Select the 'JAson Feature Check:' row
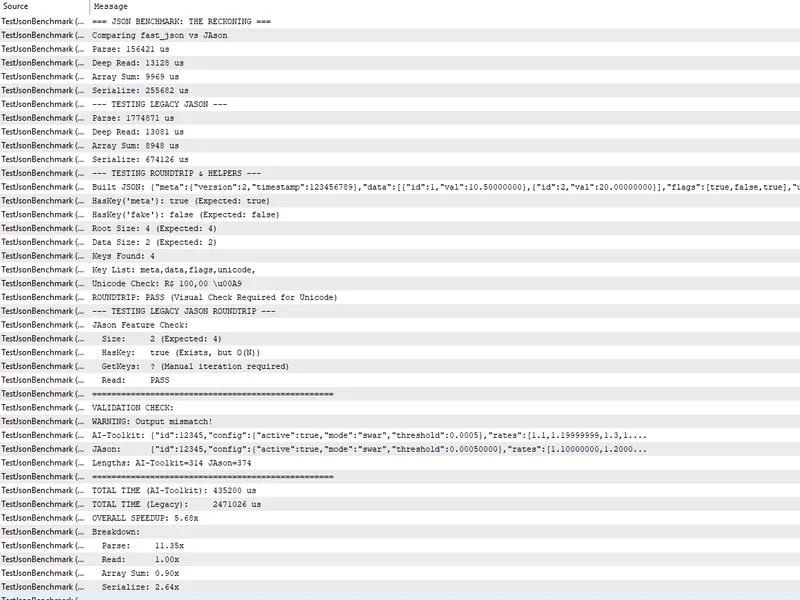800x600 pixels. [x=400, y=324]
